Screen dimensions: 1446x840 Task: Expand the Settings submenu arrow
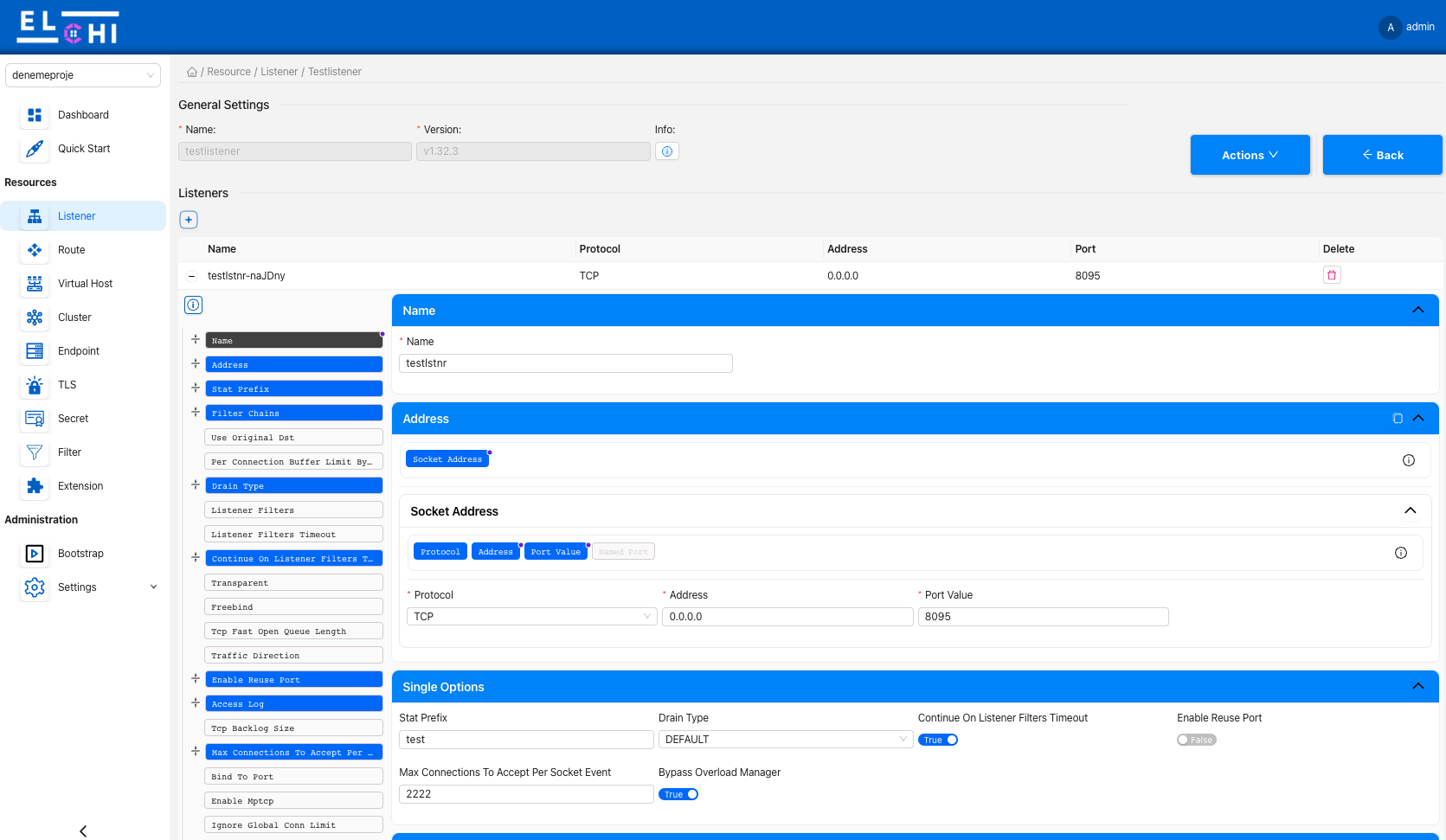[x=154, y=587]
